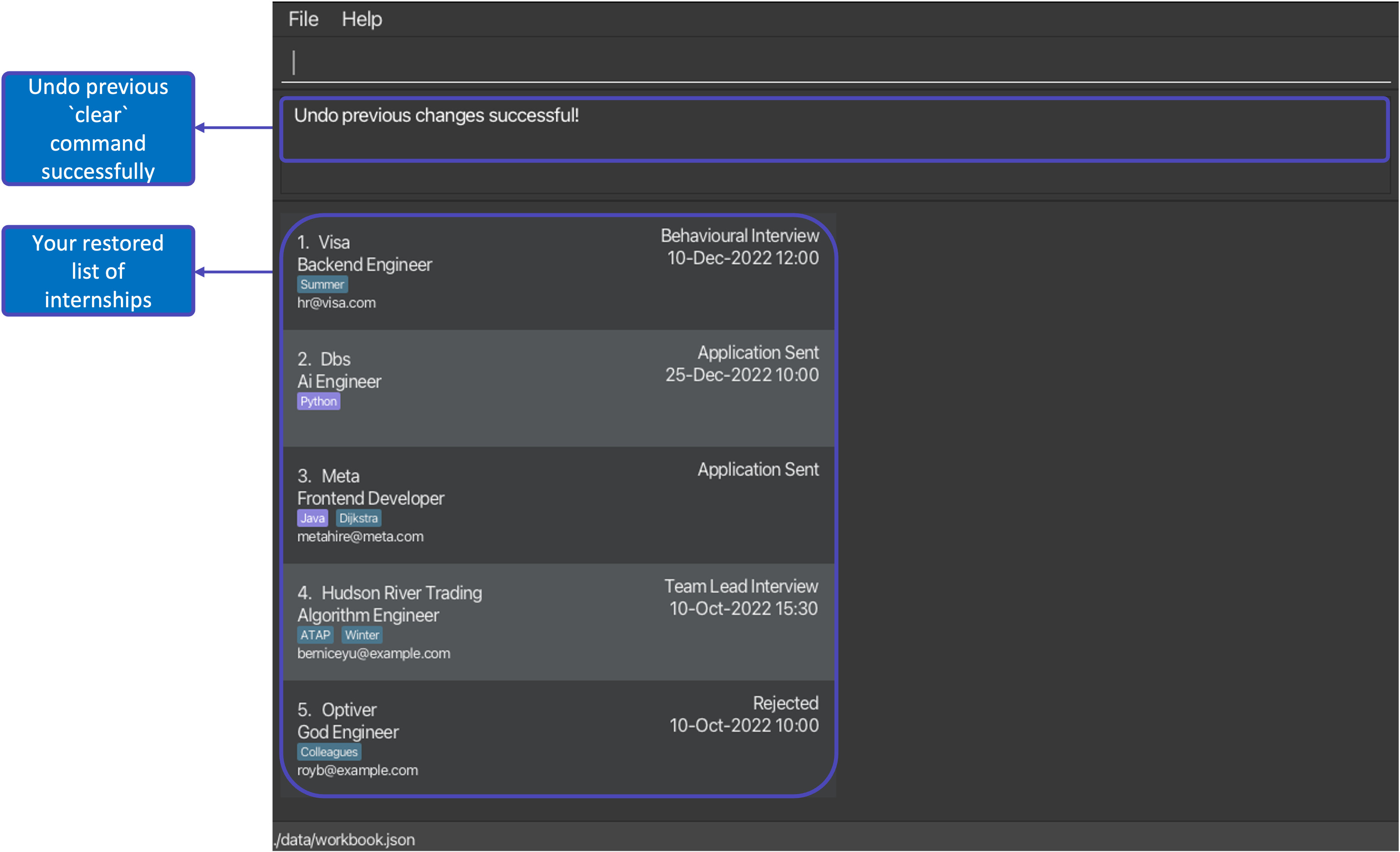Click the Python tag on Dbs
This screenshot has height=852, width=1400.
point(319,401)
